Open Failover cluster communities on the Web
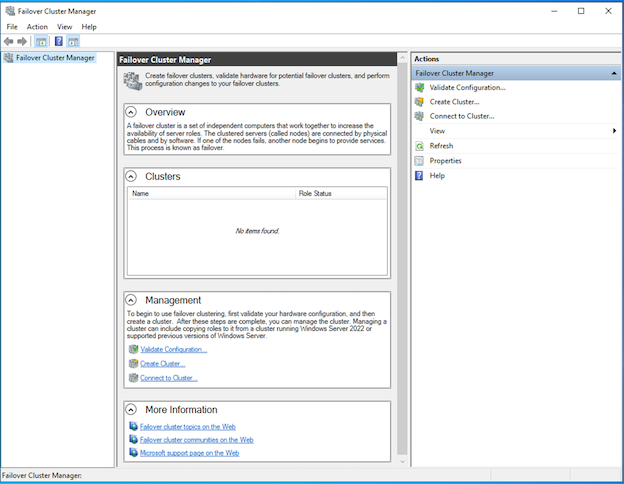This screenshot has height=484, width=624. (197, 440)
